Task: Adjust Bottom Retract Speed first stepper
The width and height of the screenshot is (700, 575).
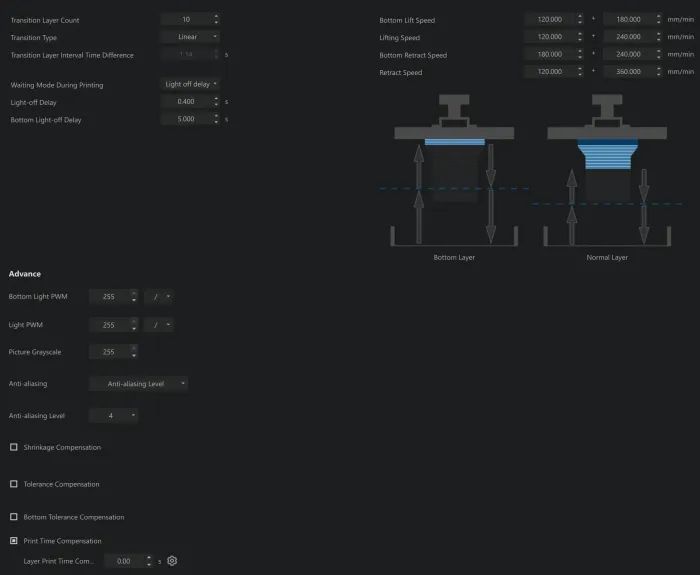Action: [580, 54]
